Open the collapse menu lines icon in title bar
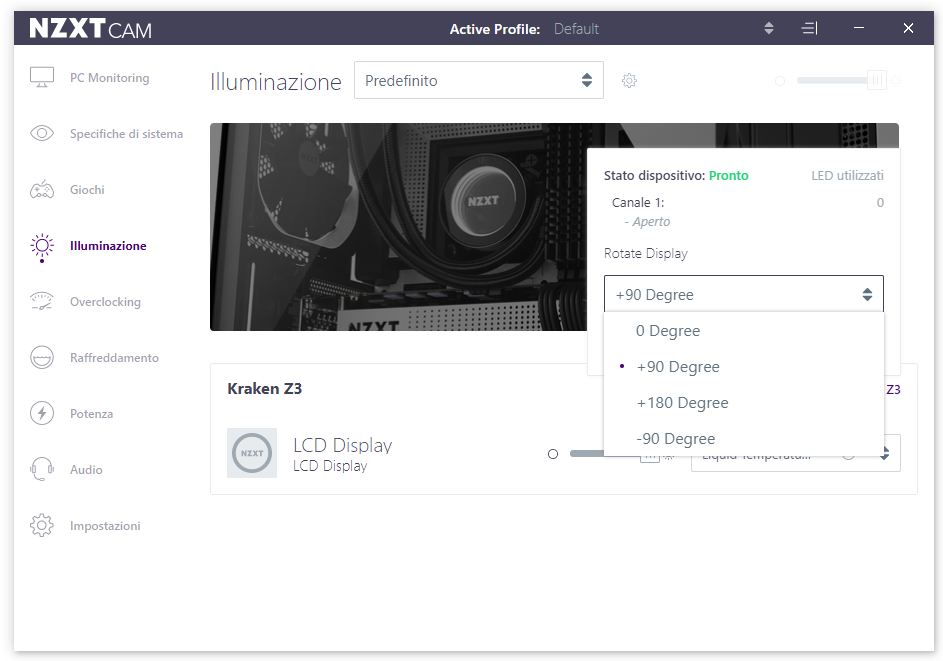Viewport: 943px width, 661px height. pyautogui.click(x=809, y=28)
